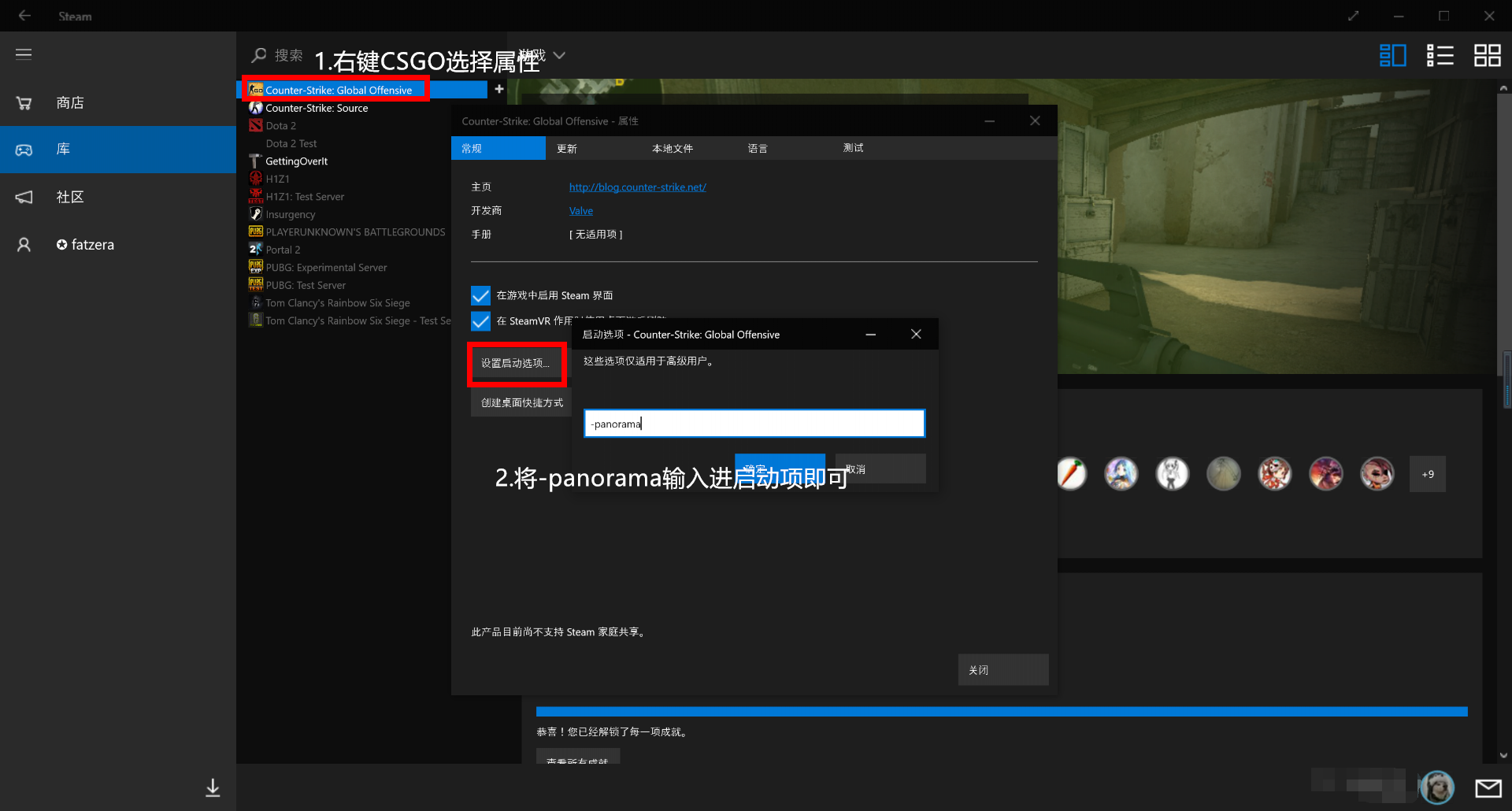This screenshot has width=1512, height=811.
Task: Select PUBG: Experimental Server entry
Action: (326, 268)
